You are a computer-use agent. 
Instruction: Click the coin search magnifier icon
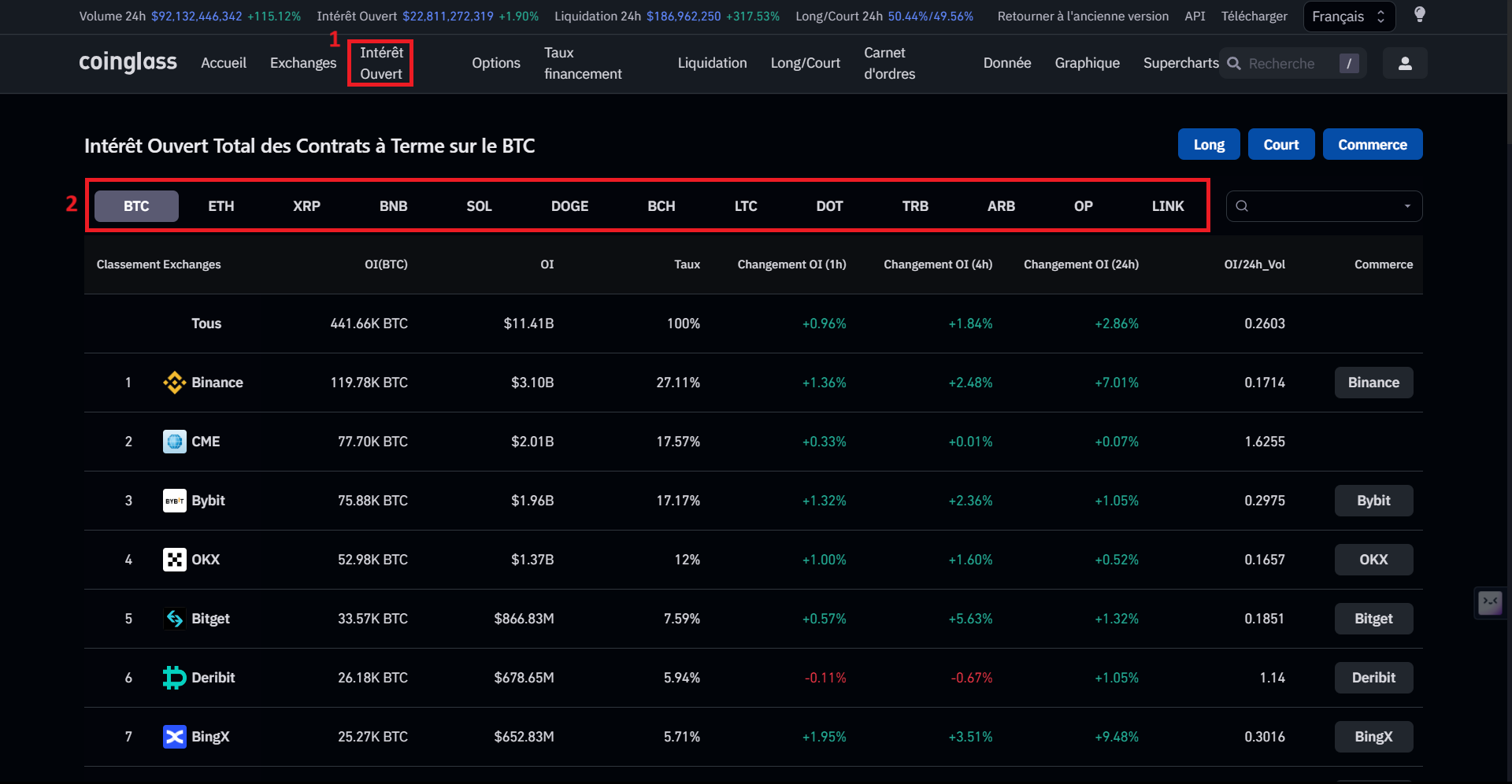click(x=1242, y=206)
